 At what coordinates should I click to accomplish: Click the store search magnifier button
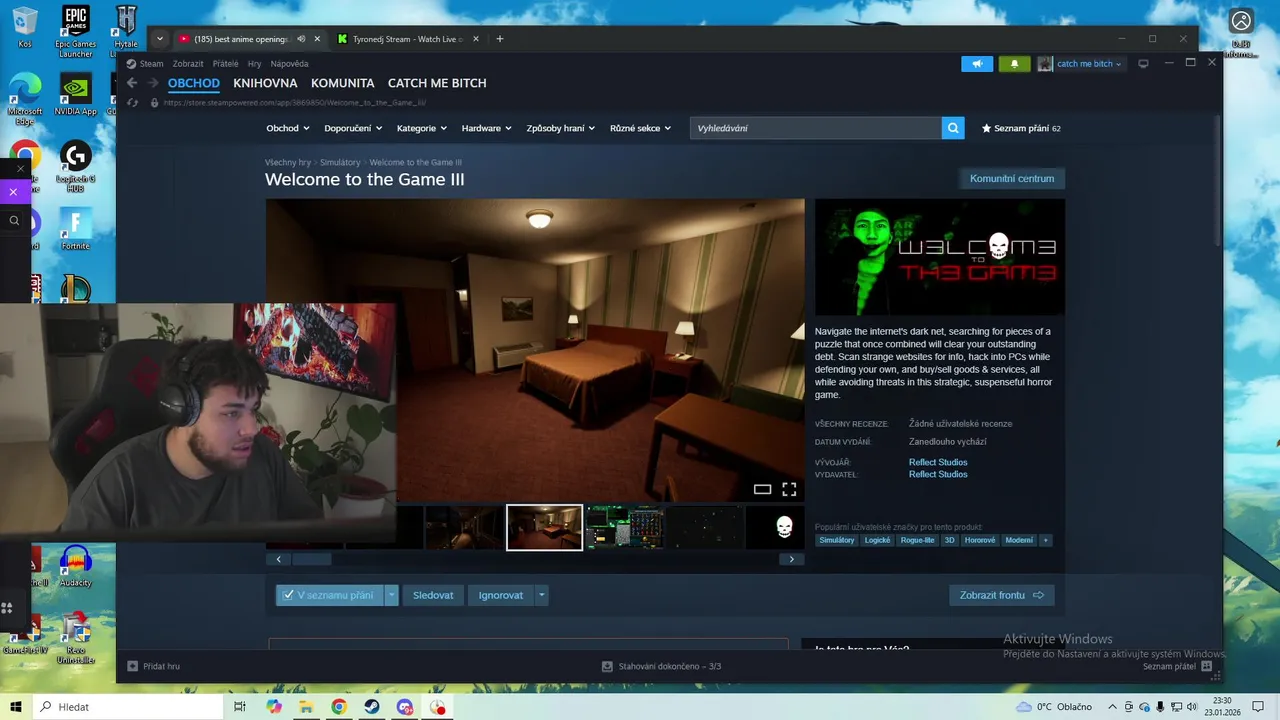tap(954, 128)
